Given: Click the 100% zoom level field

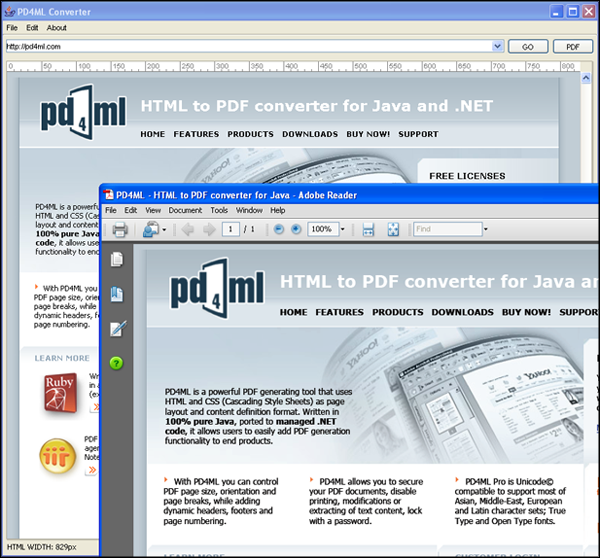Looking at the screenshot, I should coord(323,229).
